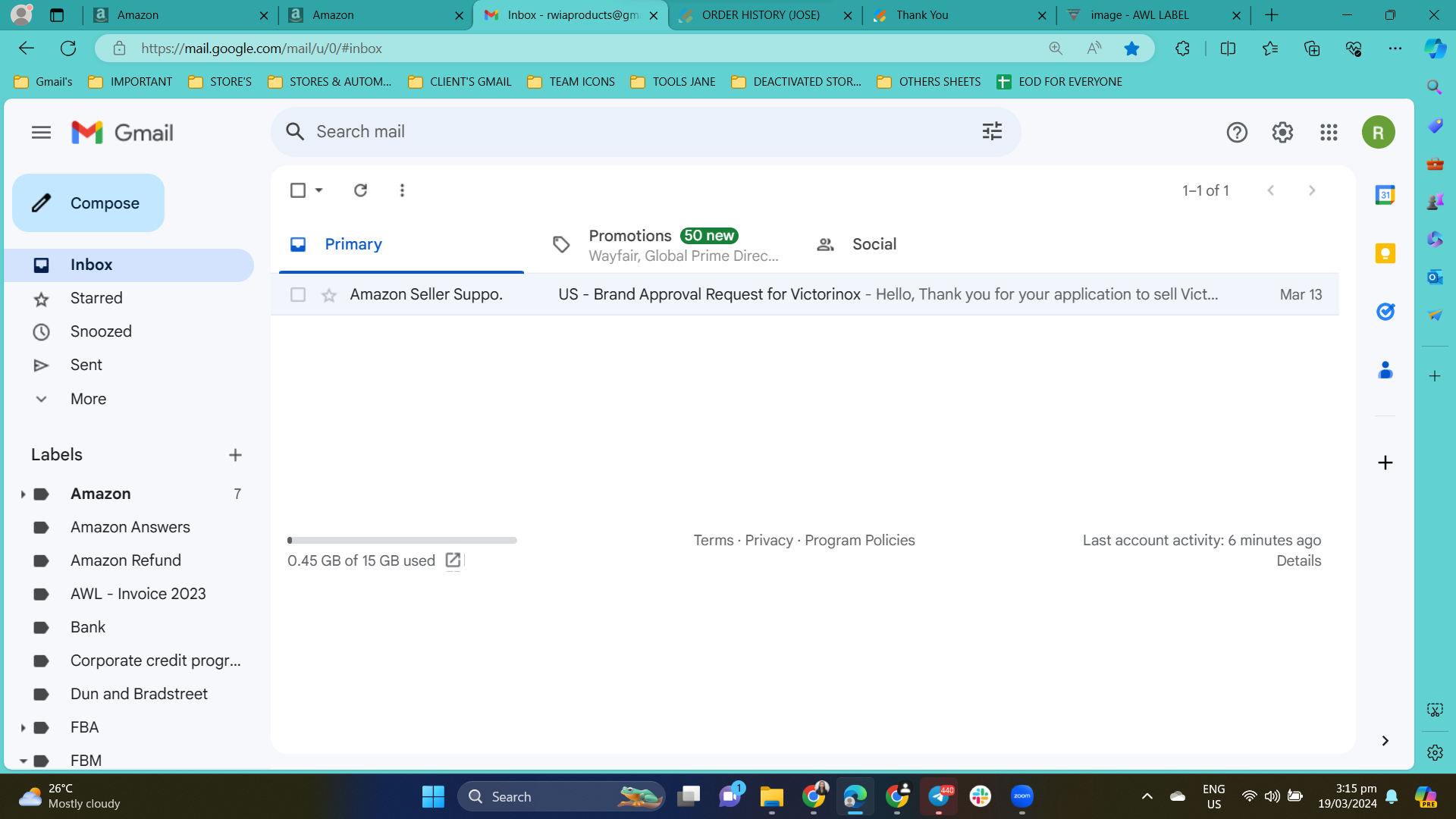Switch to image - AWL LABEL browser tab
This screenshot has height=819, width=1456.
coord(1152,15)
